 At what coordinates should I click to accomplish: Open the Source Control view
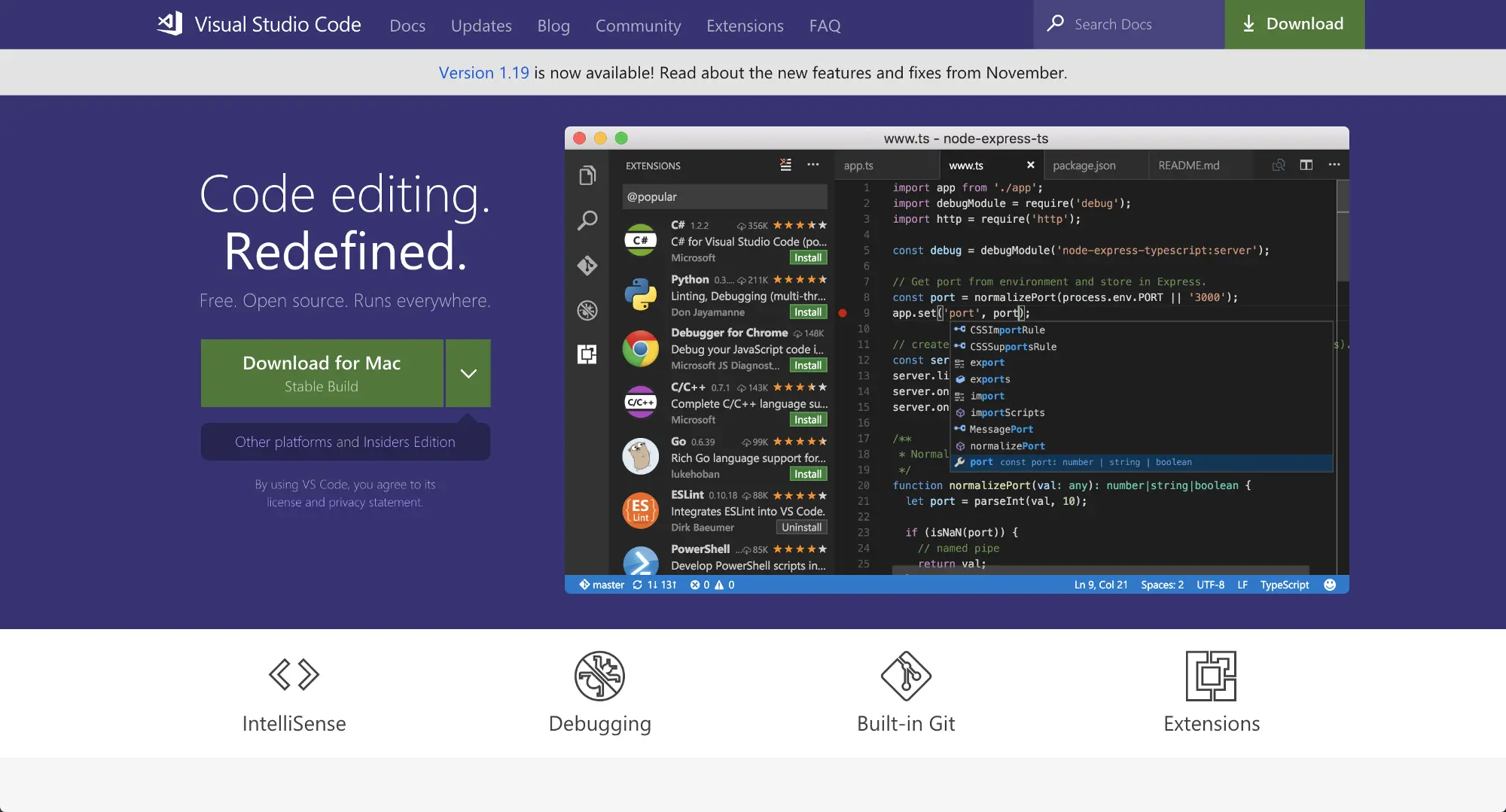(587, 266)
